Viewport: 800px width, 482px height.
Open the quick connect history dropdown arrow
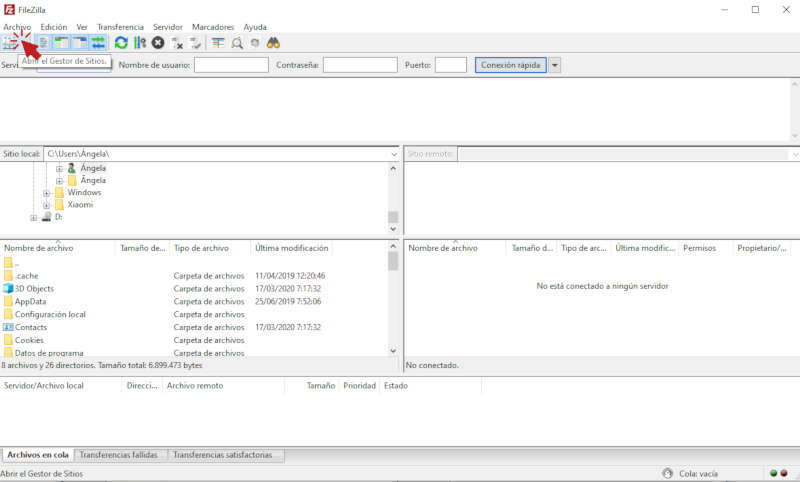pyautogui.click(x=555, y=65)
